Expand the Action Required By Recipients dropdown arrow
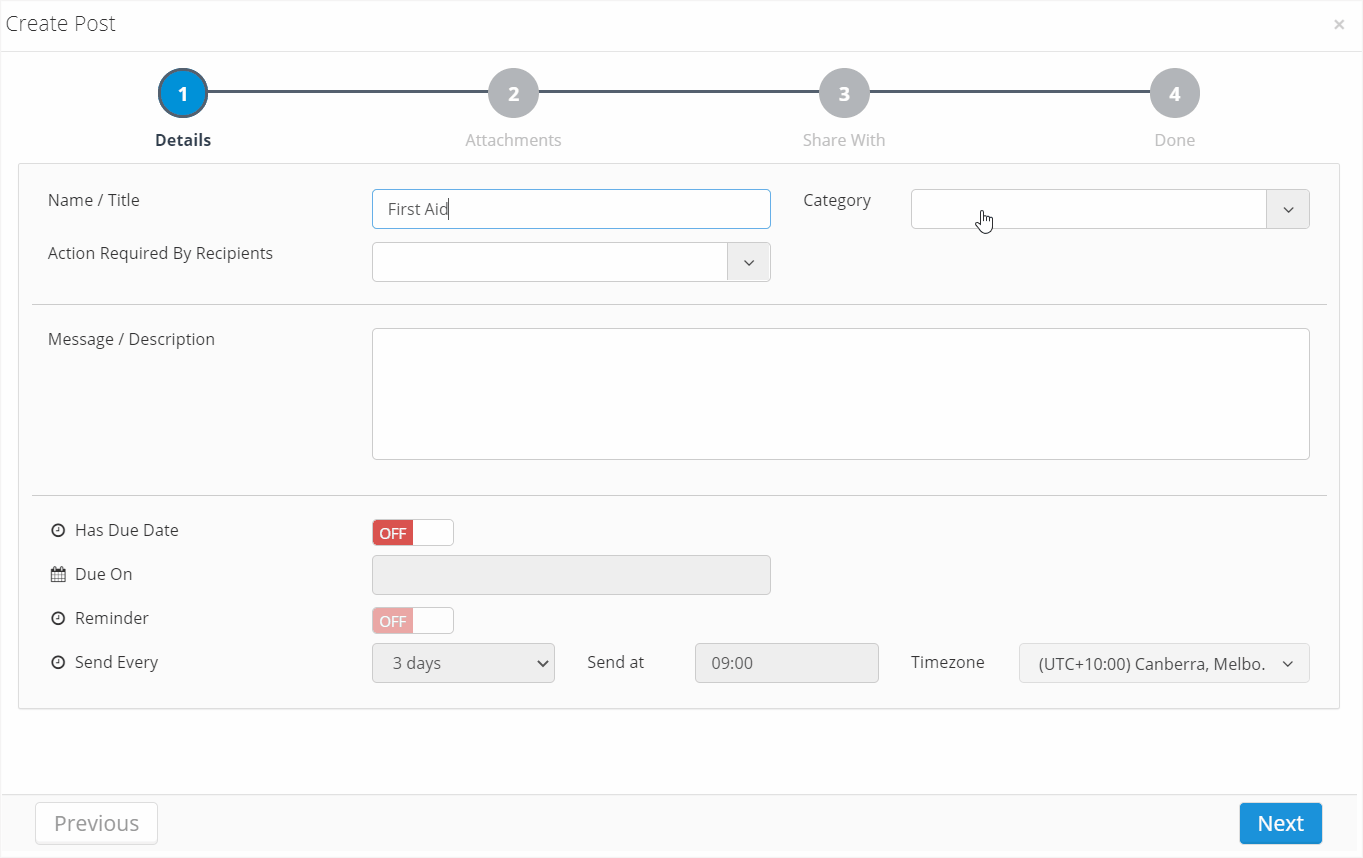This screenshot has width=1363, height=858. tap(749, 262)
